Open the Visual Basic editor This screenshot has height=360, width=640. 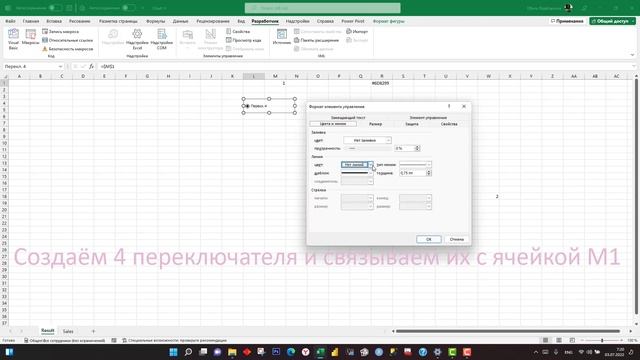(x=13, y=39)
